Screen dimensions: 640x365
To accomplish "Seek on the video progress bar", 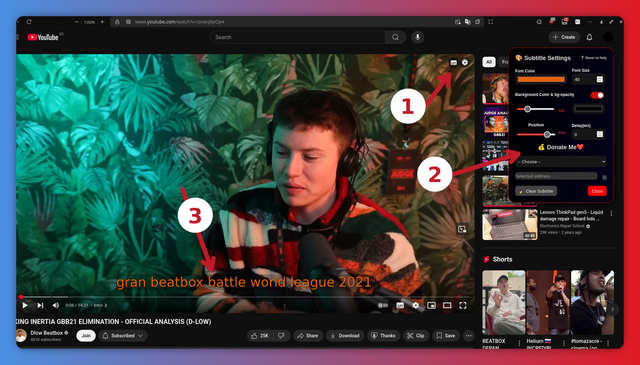I will [245, 297].
